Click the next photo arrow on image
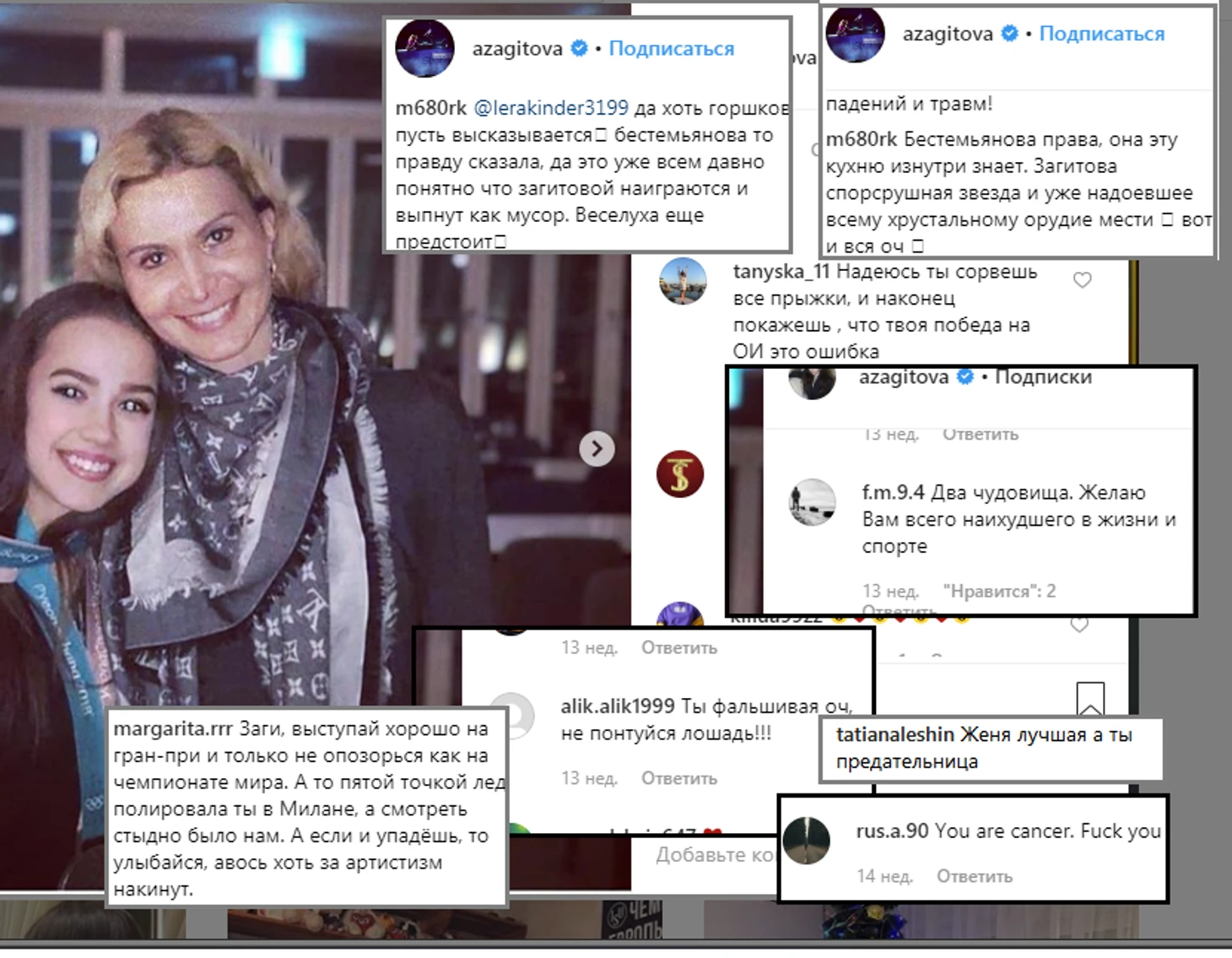 coord(597,449)
